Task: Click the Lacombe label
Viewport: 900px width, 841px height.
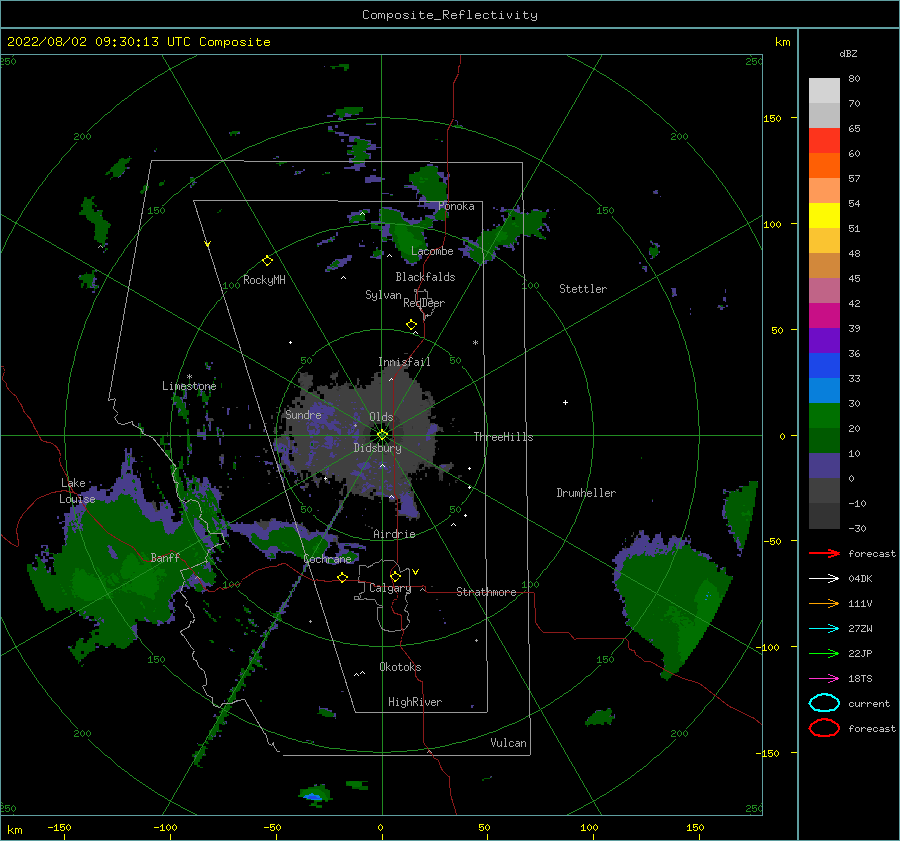Action: (x=432, y=251)
